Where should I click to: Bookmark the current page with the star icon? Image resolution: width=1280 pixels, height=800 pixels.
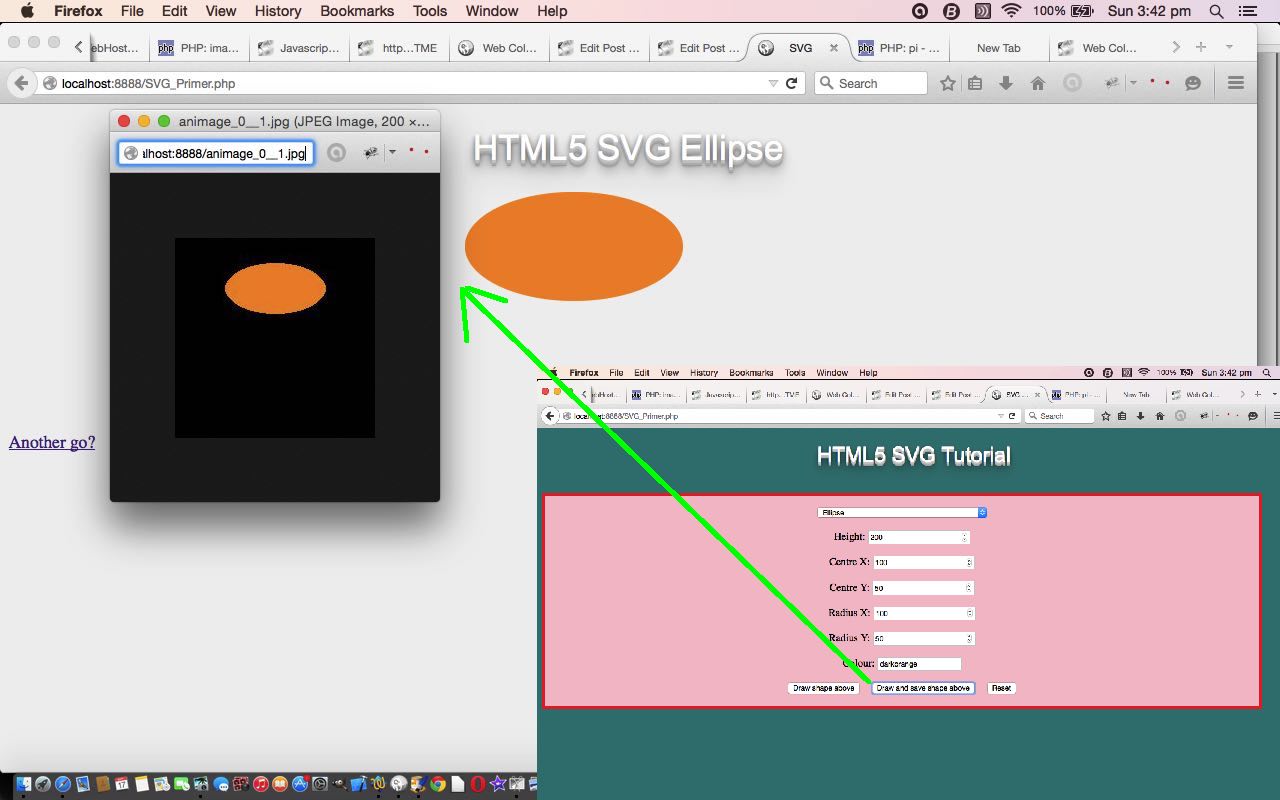pyautogui.click(x=947, y=83)
